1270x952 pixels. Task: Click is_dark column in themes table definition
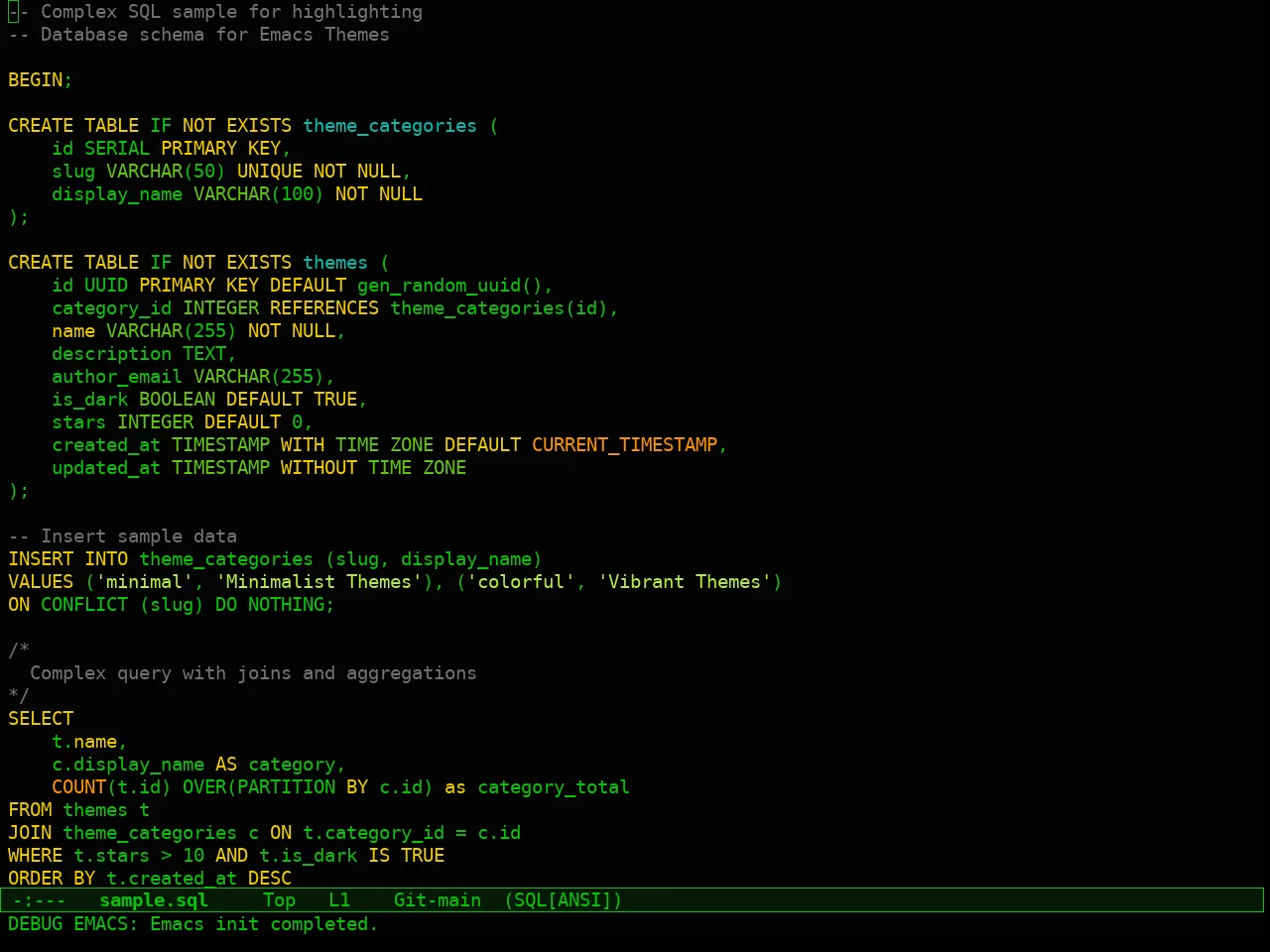click(x=89, y=400)
